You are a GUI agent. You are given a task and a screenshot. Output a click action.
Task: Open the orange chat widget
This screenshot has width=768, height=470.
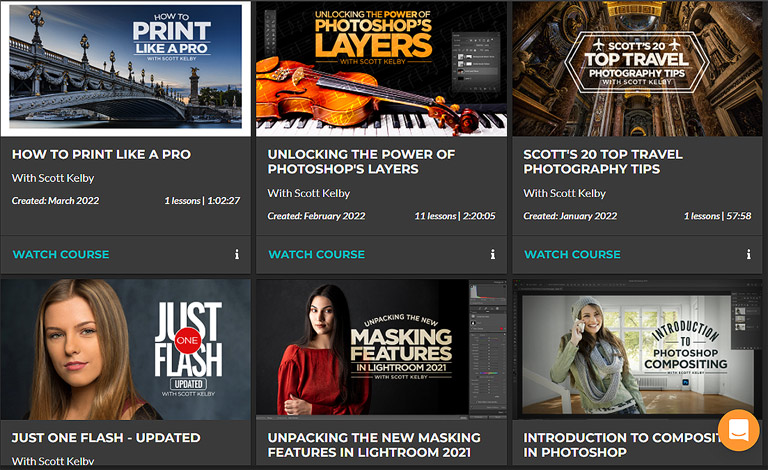(739, 430)
